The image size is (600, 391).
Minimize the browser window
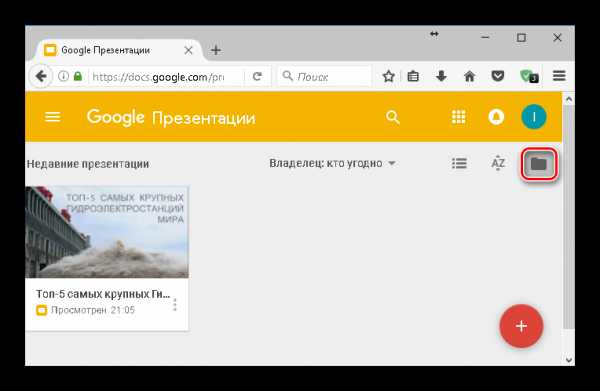[x=485, y=37]
